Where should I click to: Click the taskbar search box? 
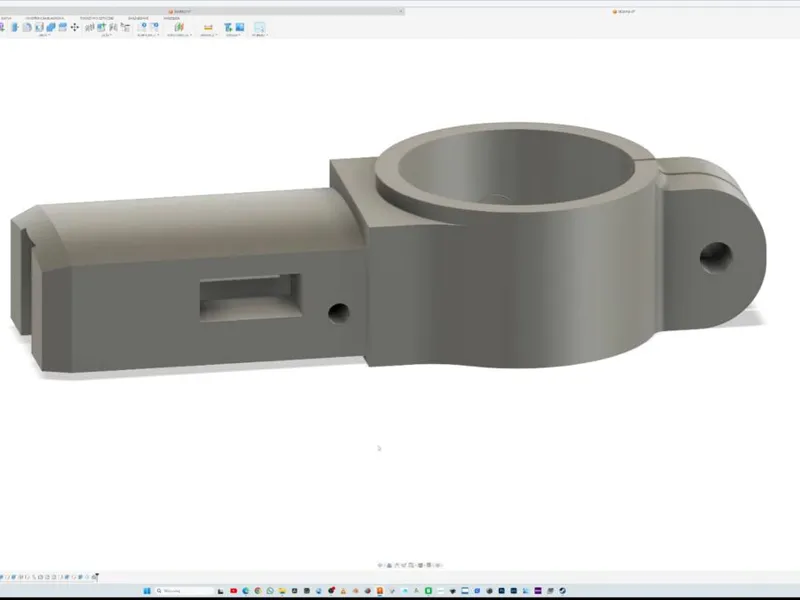coord(185,591)
